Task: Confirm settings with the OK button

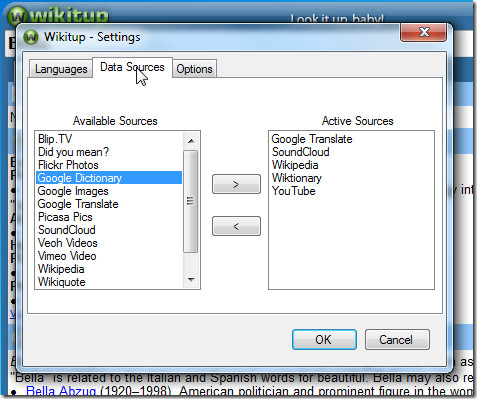Action: tap(324, 340)
